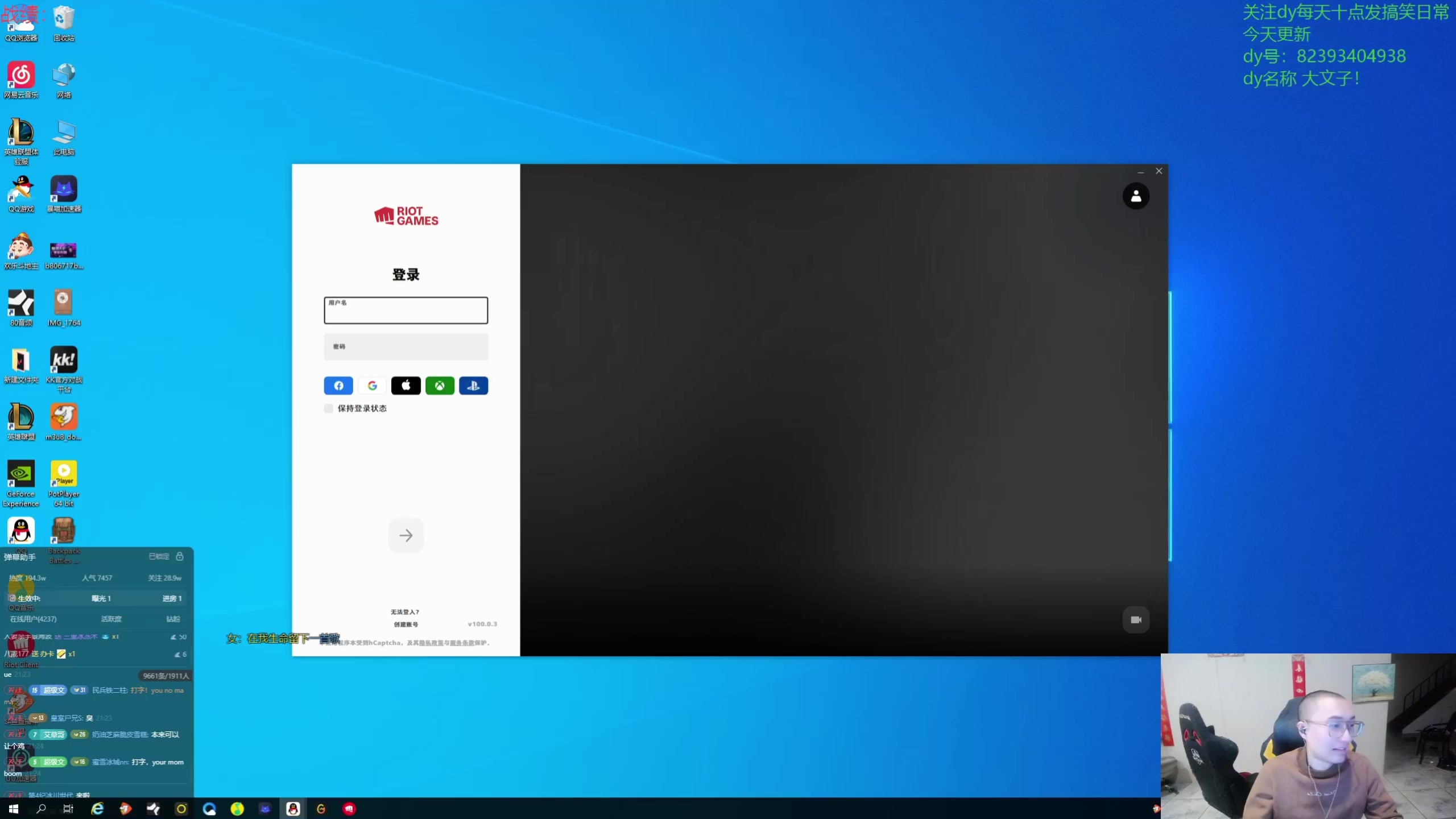
Task: Open QQ浏览器 cloud icon on taskbar
Action: (x=209, y=808)
